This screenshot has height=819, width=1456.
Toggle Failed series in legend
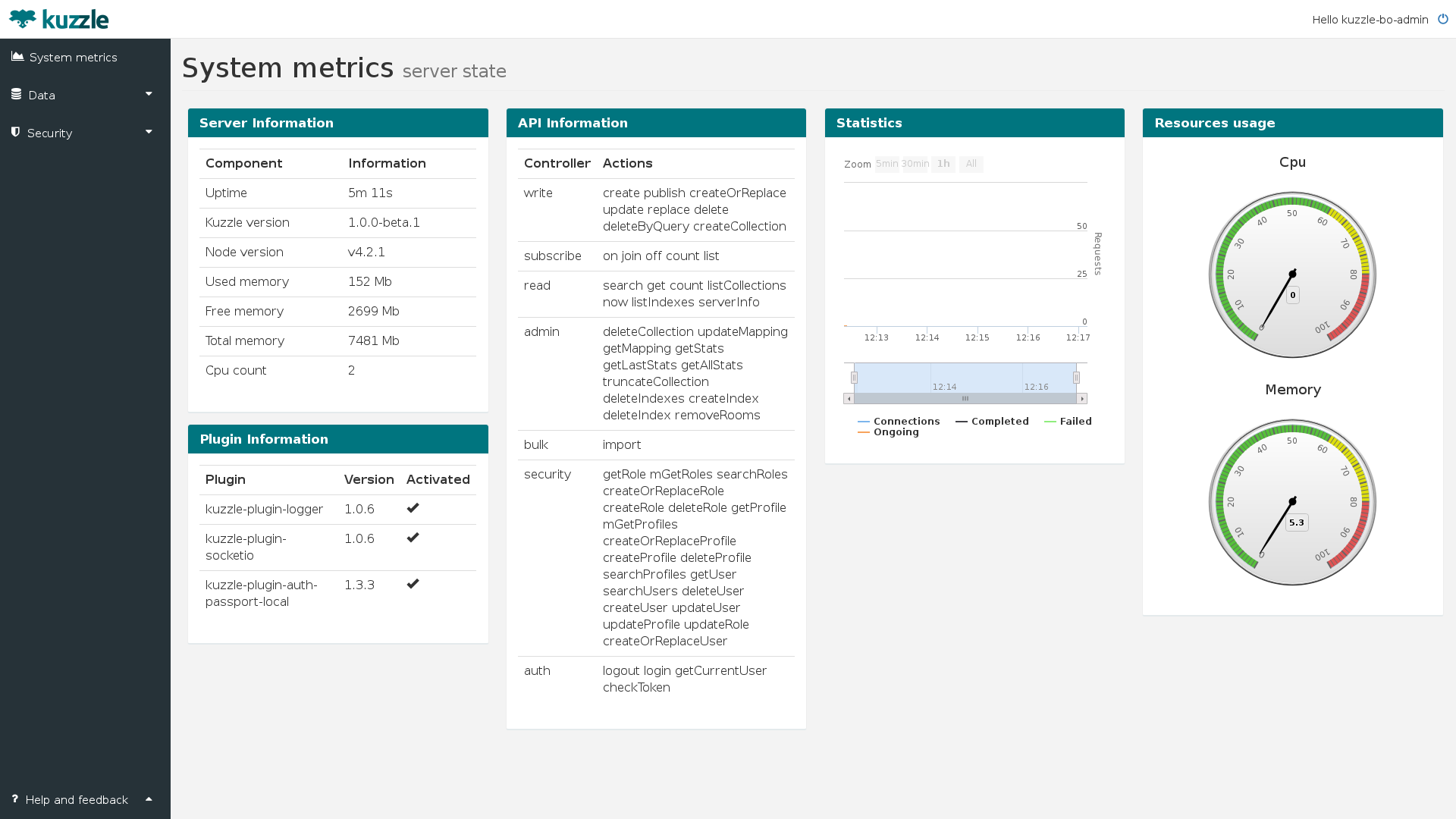[x=1068, y=422]
